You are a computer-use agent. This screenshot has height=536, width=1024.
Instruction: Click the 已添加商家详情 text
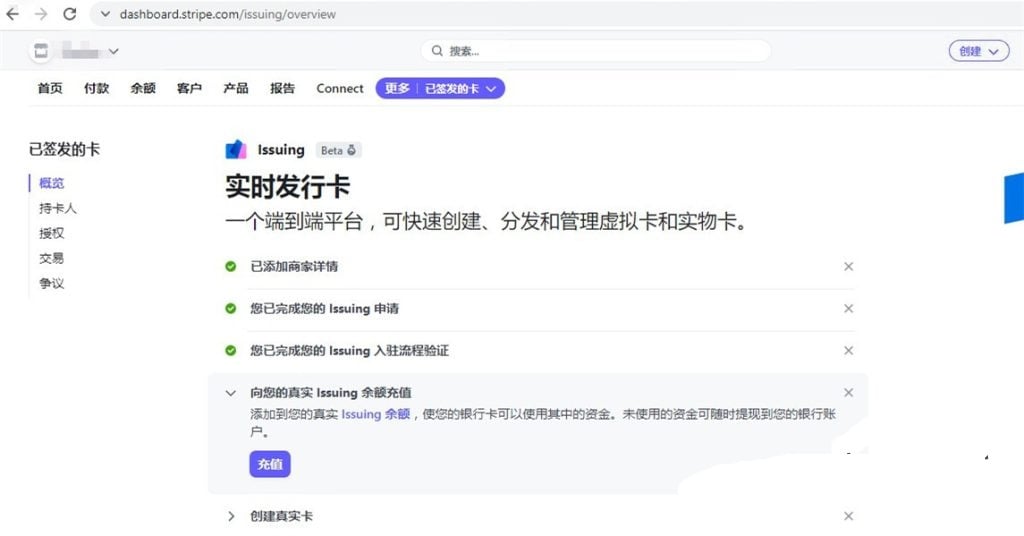tap(295, 266)
